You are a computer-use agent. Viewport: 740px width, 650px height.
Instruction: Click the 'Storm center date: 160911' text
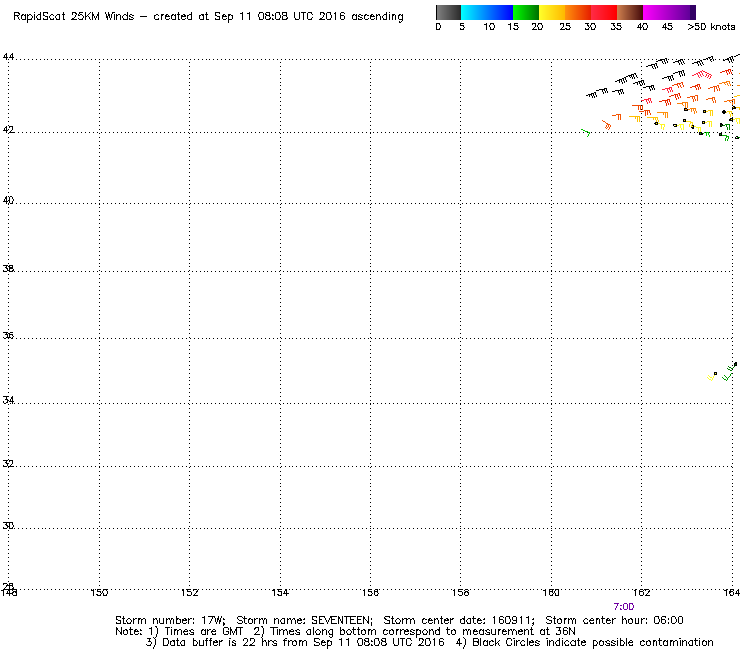(x=459, y=620)
